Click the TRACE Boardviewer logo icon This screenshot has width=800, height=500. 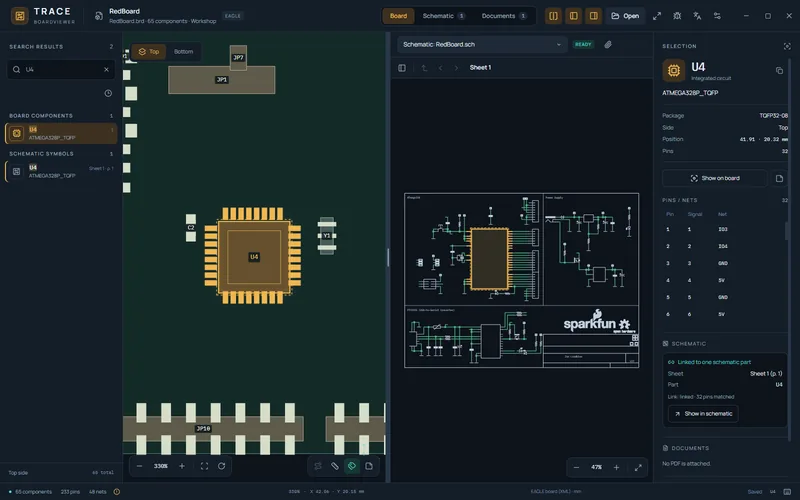[20, 16]
